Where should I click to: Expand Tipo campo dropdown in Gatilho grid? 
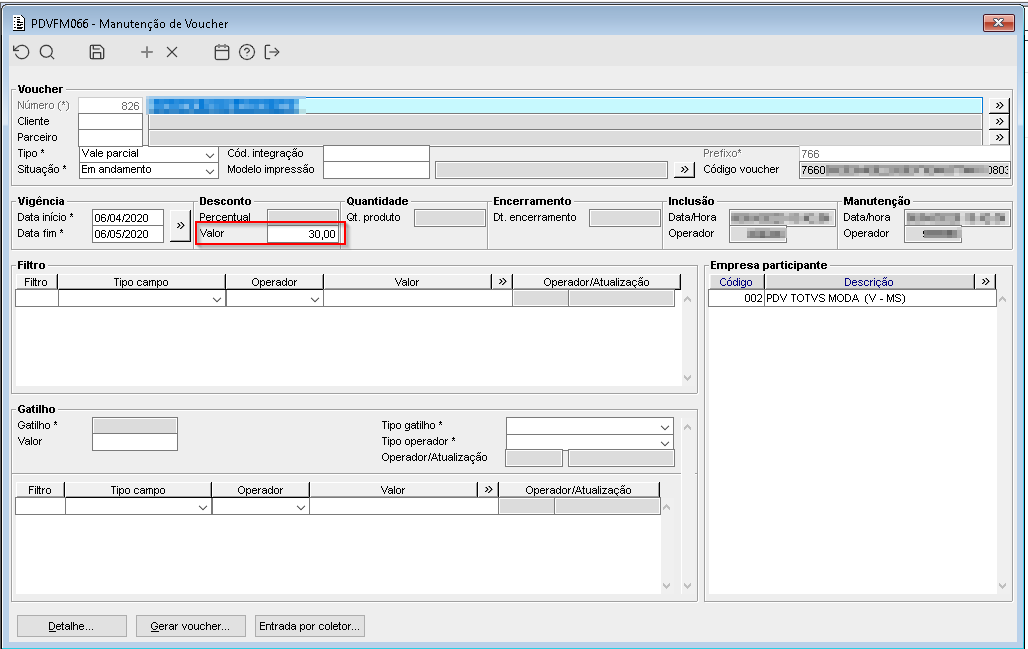point(203,507)
